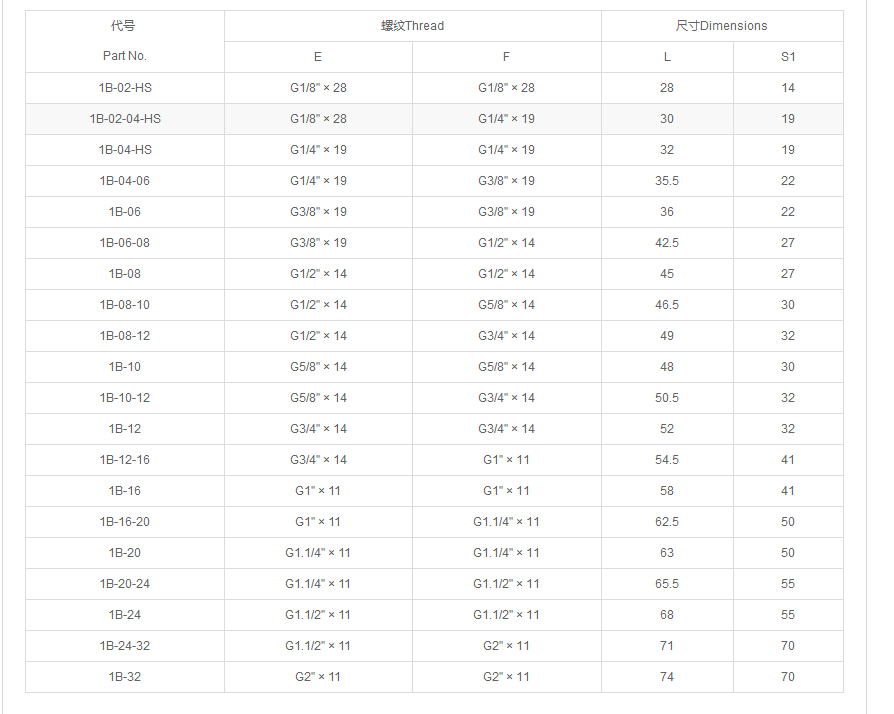The width and height of the screenshot is (894, 714).
Task: Select the L value 62.5 cell
Action: 667,522
